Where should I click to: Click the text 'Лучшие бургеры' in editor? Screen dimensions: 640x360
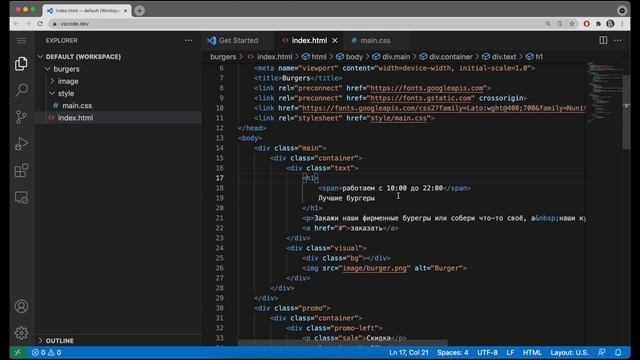tap(347, 198)
